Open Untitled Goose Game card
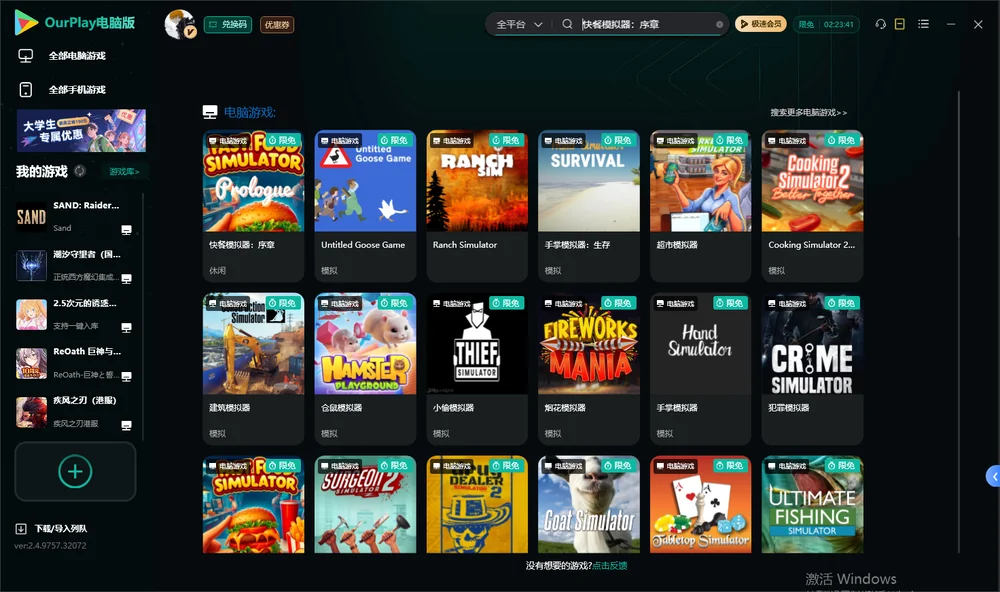 365,206
